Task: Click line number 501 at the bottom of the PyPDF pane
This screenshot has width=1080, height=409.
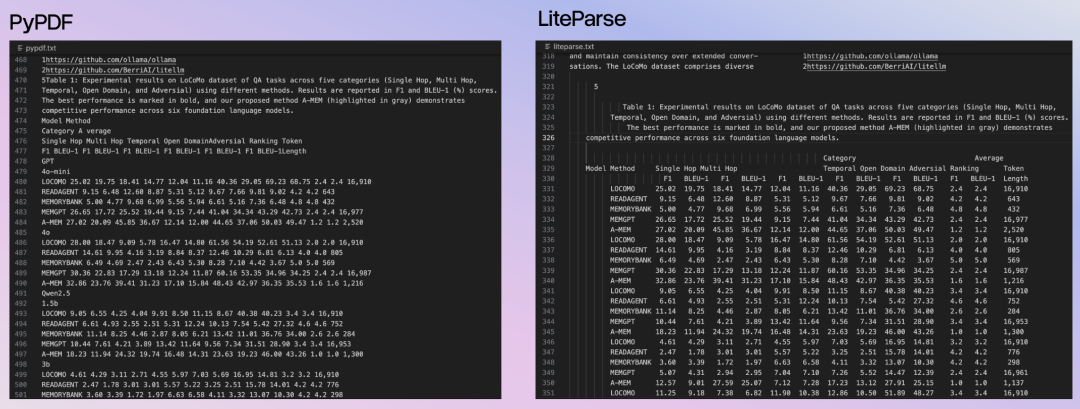Action: tap(21, 395)
